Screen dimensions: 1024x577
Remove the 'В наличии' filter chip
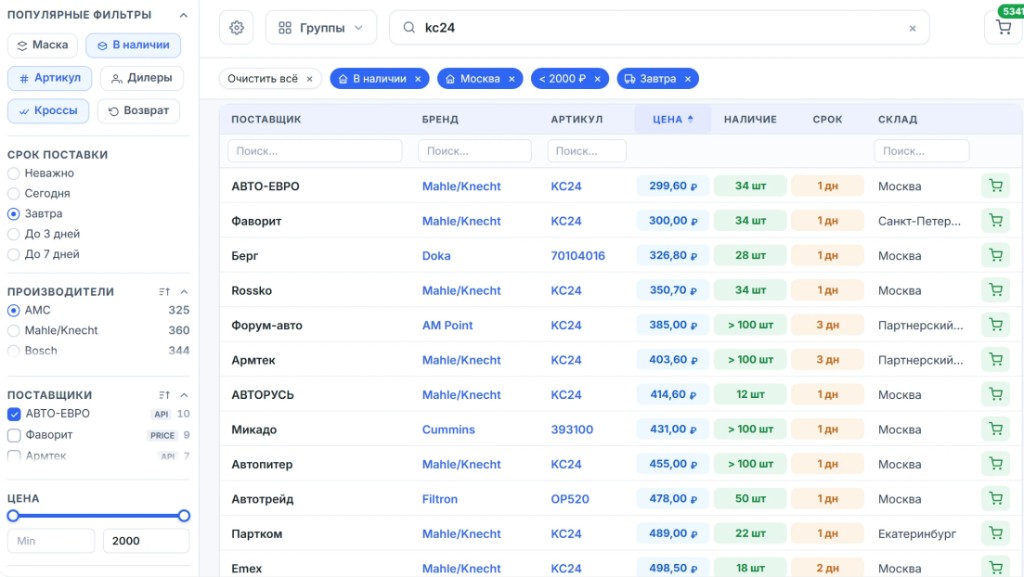pyautogui.click(x=418, y=79)
